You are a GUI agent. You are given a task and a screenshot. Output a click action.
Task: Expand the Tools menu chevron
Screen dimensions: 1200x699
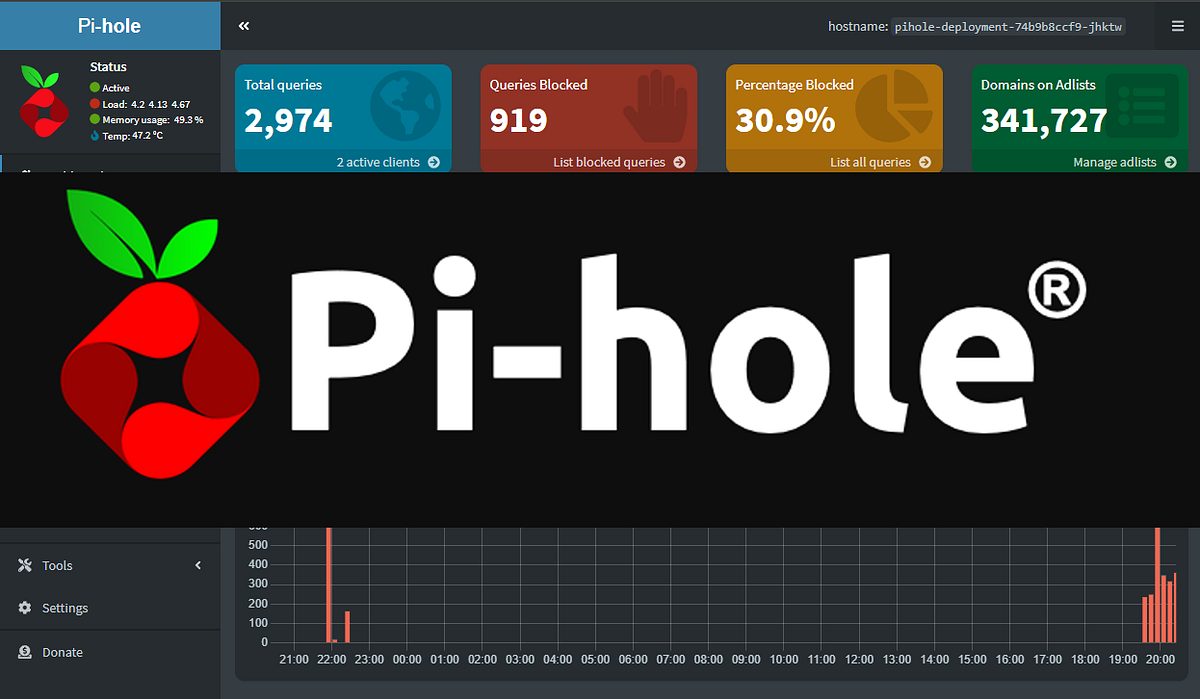197,565
